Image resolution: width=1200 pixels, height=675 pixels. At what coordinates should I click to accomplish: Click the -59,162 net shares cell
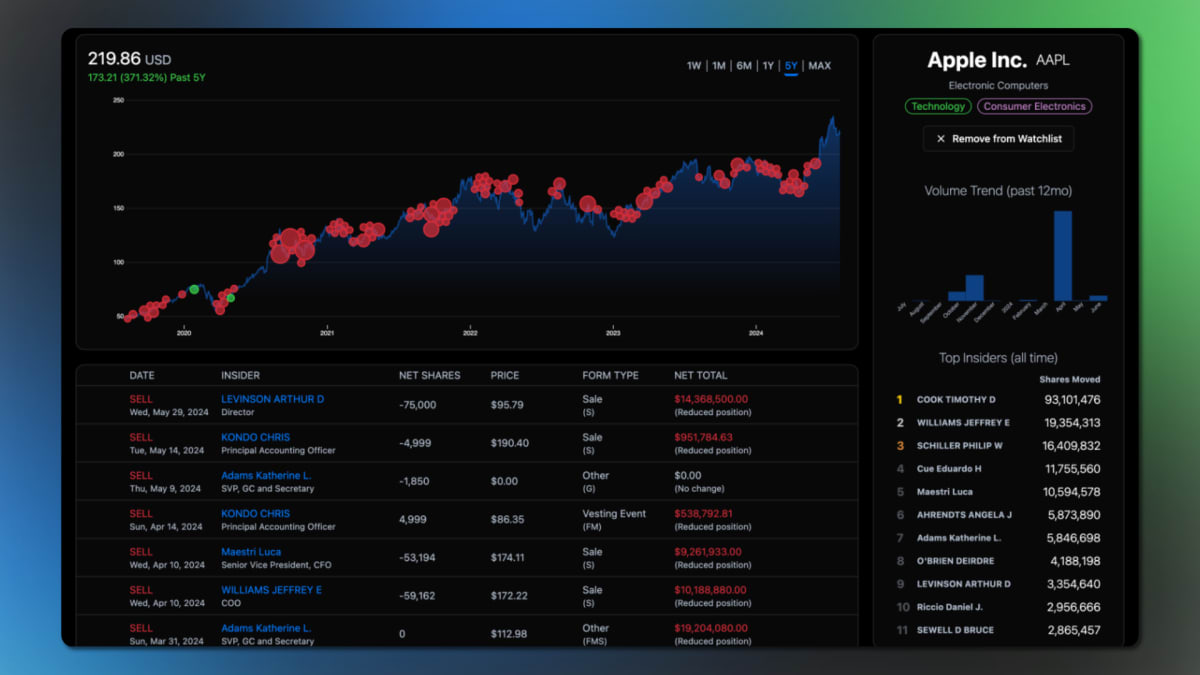[x=418, y=596]
